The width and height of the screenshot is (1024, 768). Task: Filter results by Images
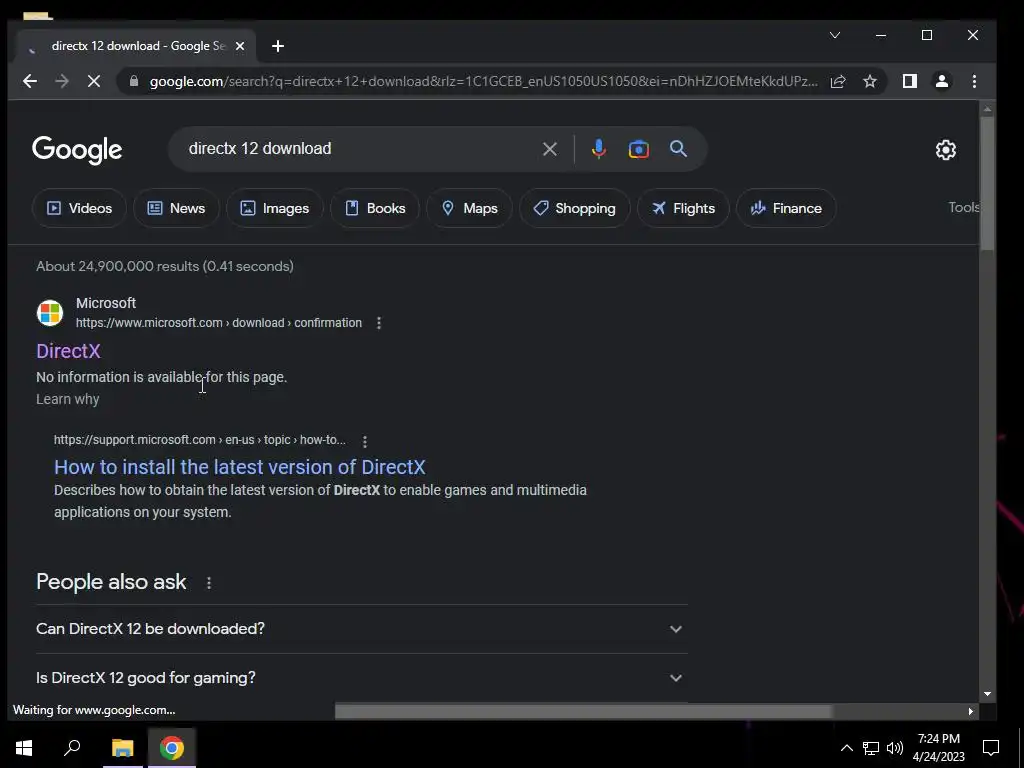(275, 208)
